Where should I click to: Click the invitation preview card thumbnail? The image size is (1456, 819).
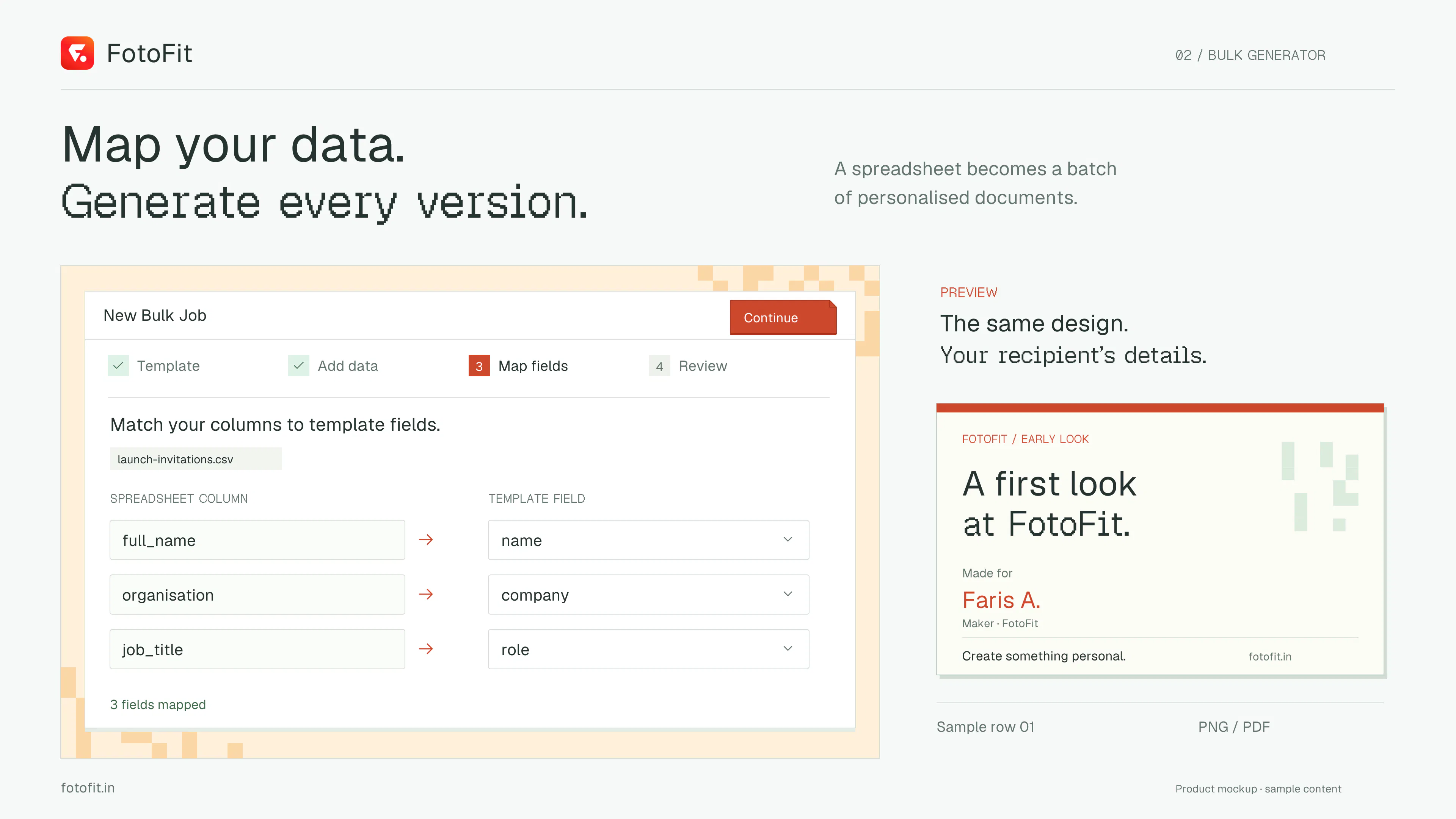tap(1160, 539)
